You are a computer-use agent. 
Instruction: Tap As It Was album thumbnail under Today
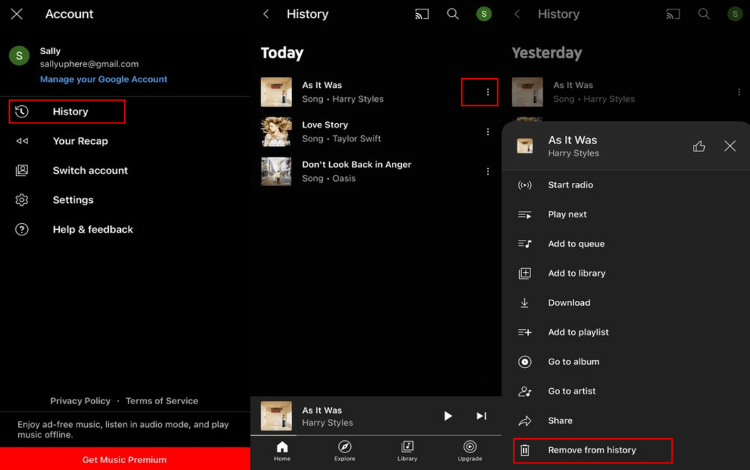(276, 92)
